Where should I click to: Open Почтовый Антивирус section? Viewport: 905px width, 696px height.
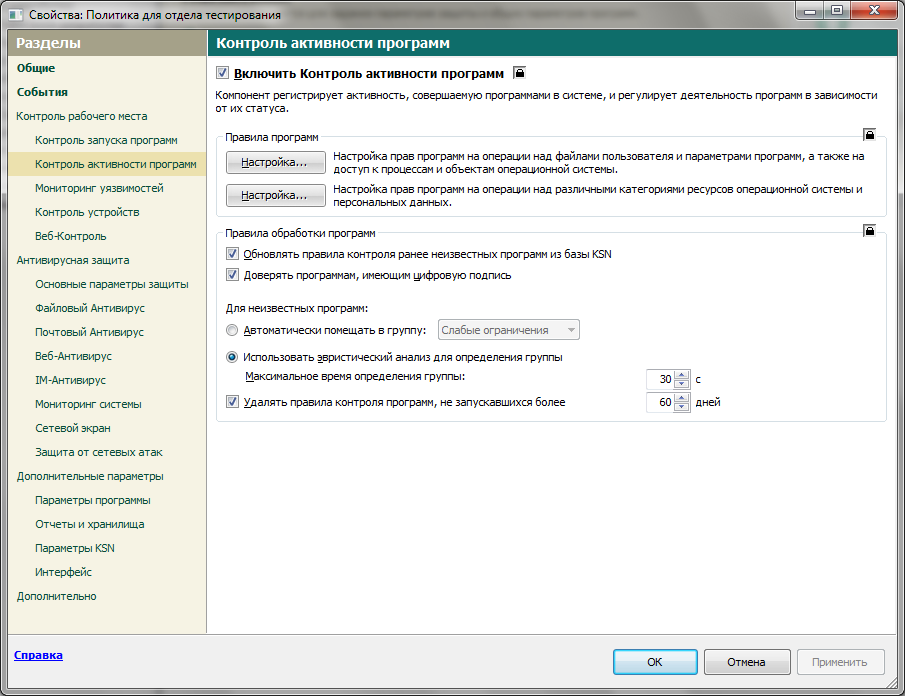point(89,332)
